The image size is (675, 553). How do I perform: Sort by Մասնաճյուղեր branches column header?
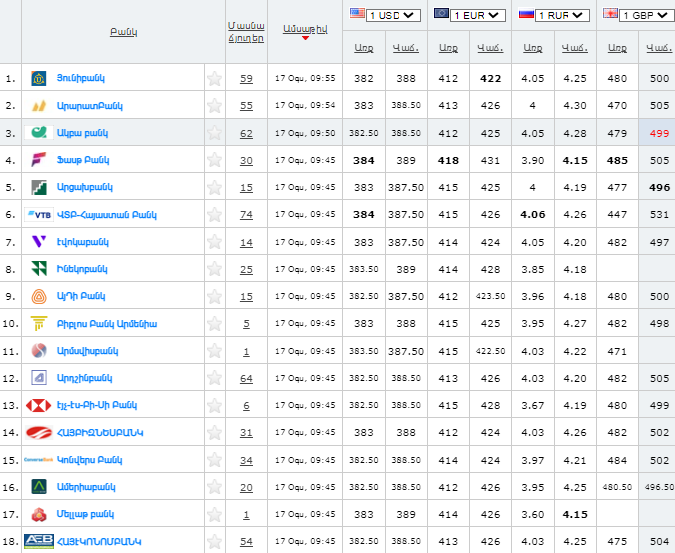(x=246, y=32)
